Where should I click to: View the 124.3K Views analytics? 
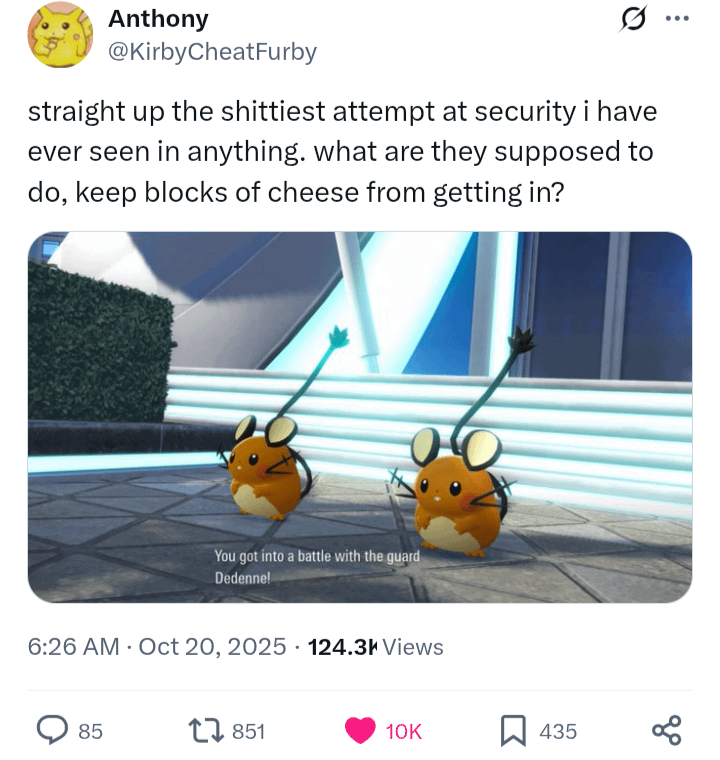point(375,647)
